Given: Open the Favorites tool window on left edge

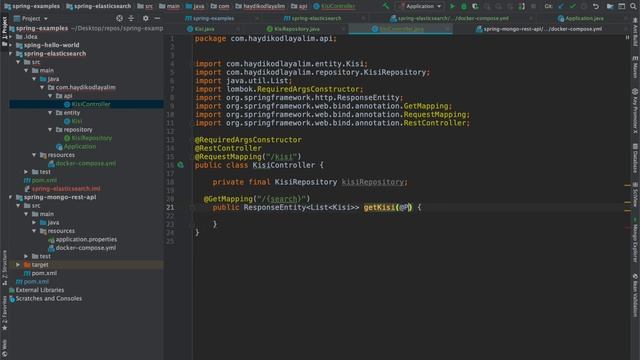Looking at the screenshot, I should click(x=4, y=312).
